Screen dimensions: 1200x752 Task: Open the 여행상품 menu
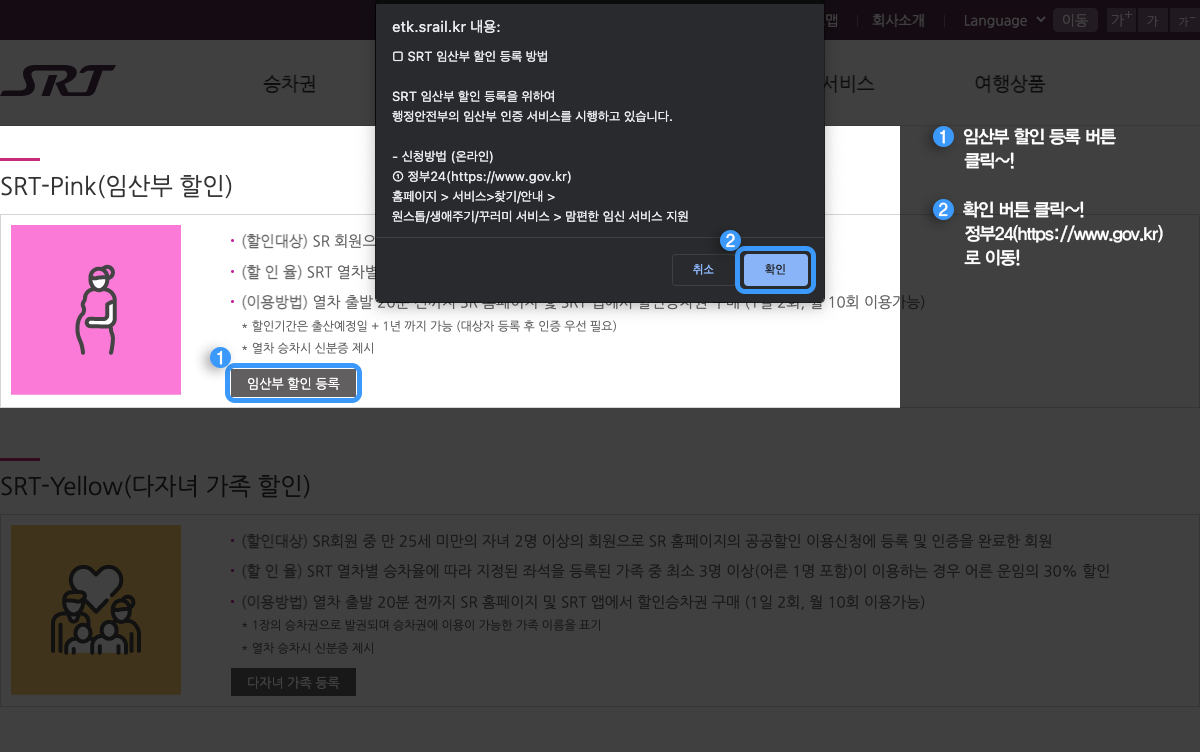click(x=1009, y=83)
